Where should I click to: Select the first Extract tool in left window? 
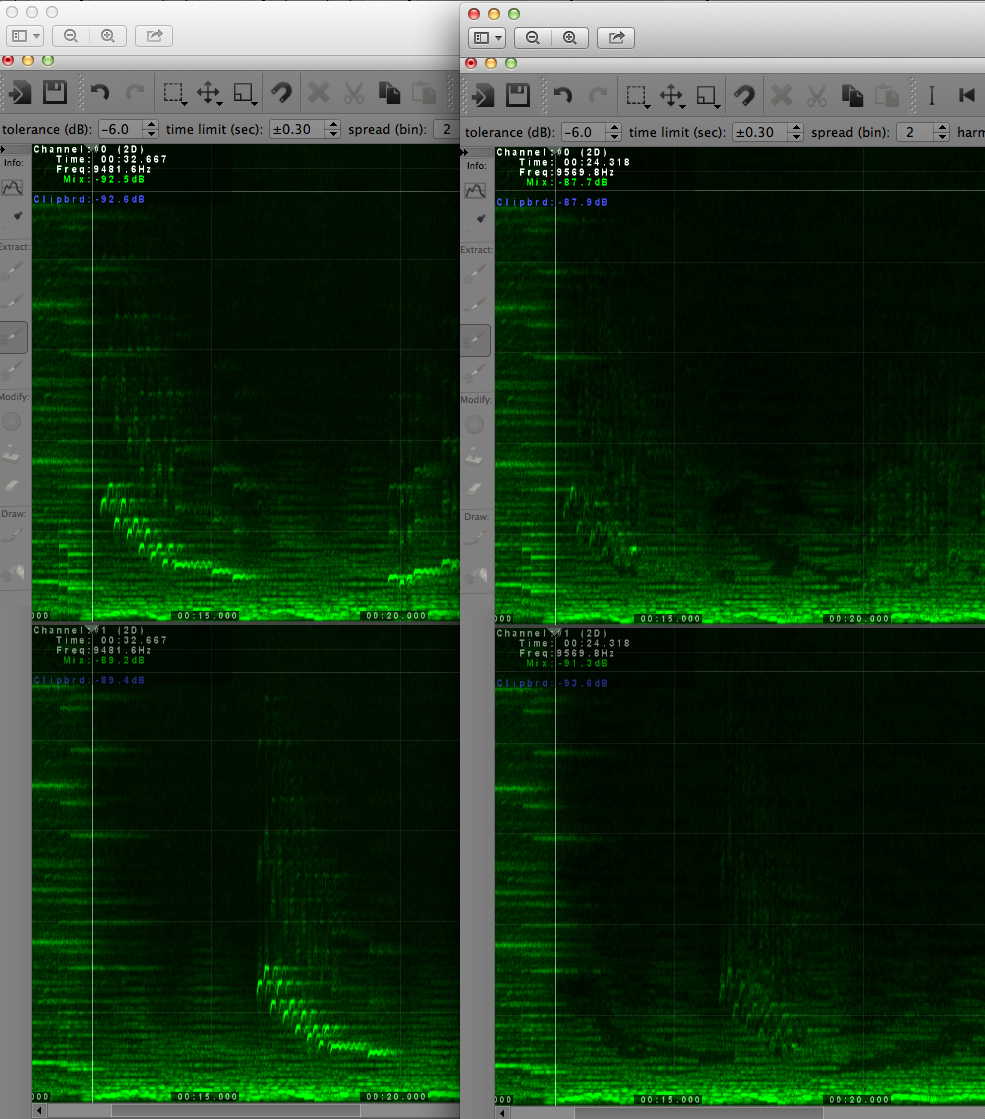(13, 272)
